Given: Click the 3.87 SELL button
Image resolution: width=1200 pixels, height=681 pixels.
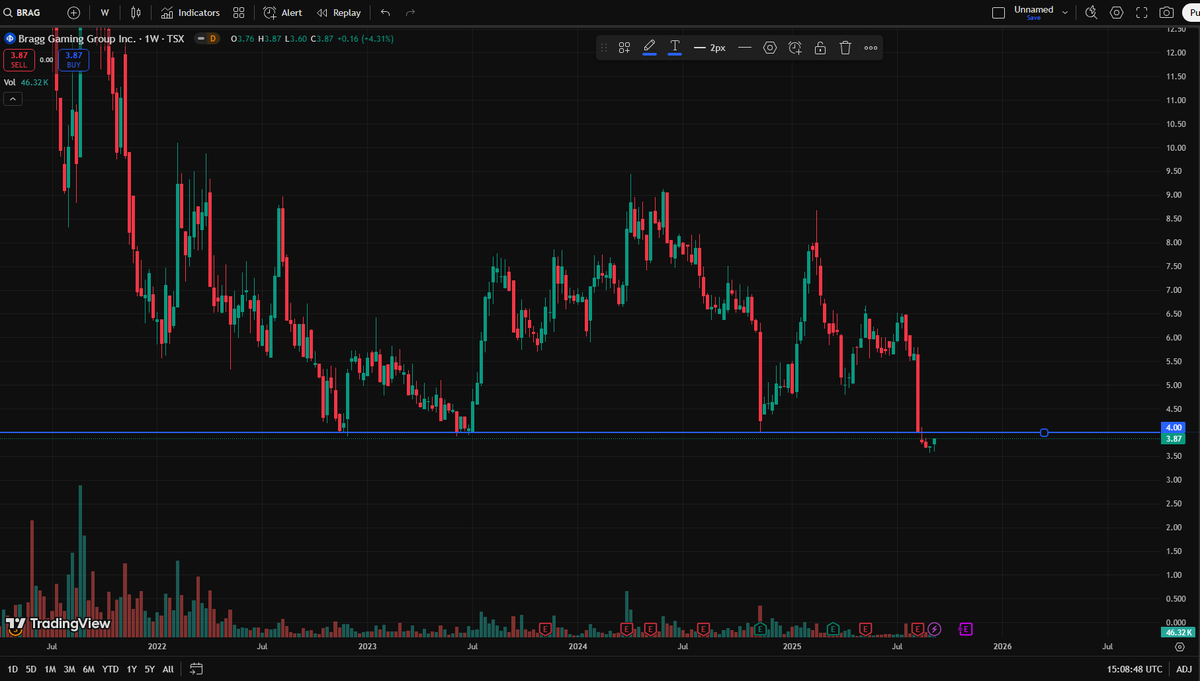Looking at the screenshot, I should coord(19,60).
